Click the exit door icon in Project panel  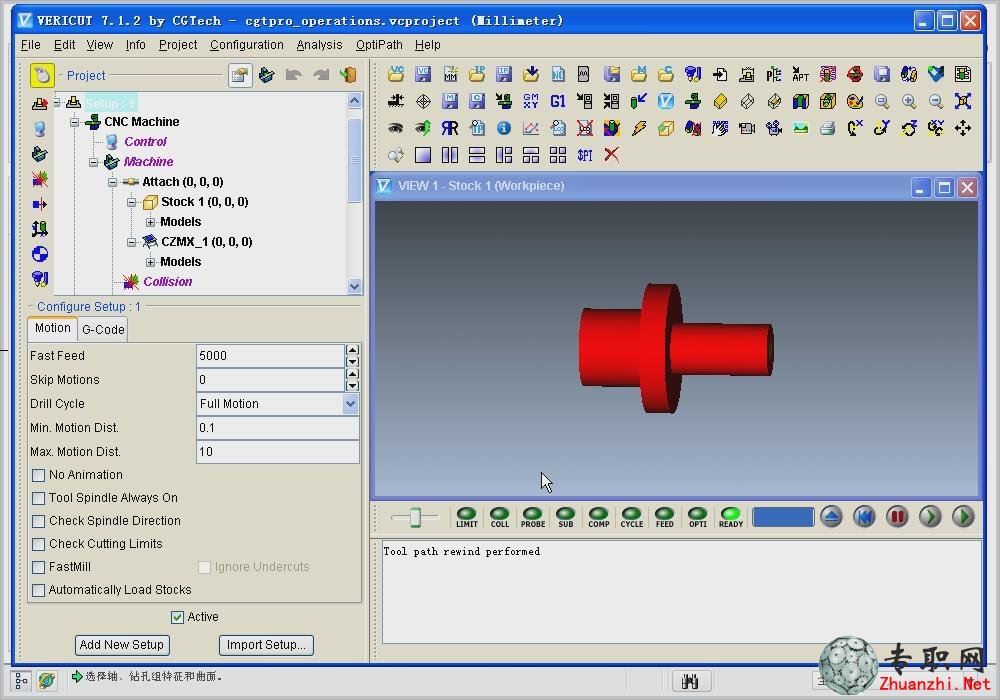point(348,75)
